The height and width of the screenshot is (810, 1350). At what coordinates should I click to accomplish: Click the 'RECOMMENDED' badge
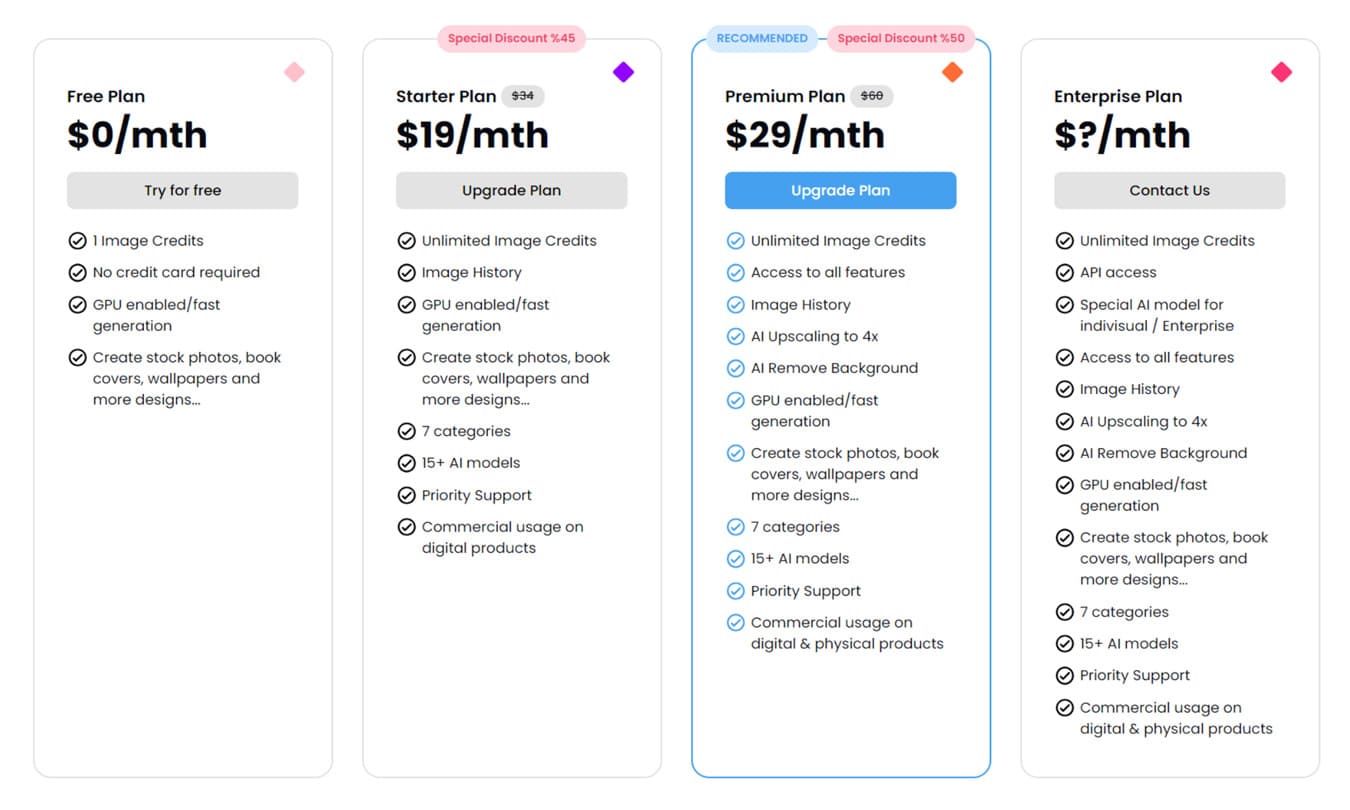pyautogui.click(x=762, y=39)
